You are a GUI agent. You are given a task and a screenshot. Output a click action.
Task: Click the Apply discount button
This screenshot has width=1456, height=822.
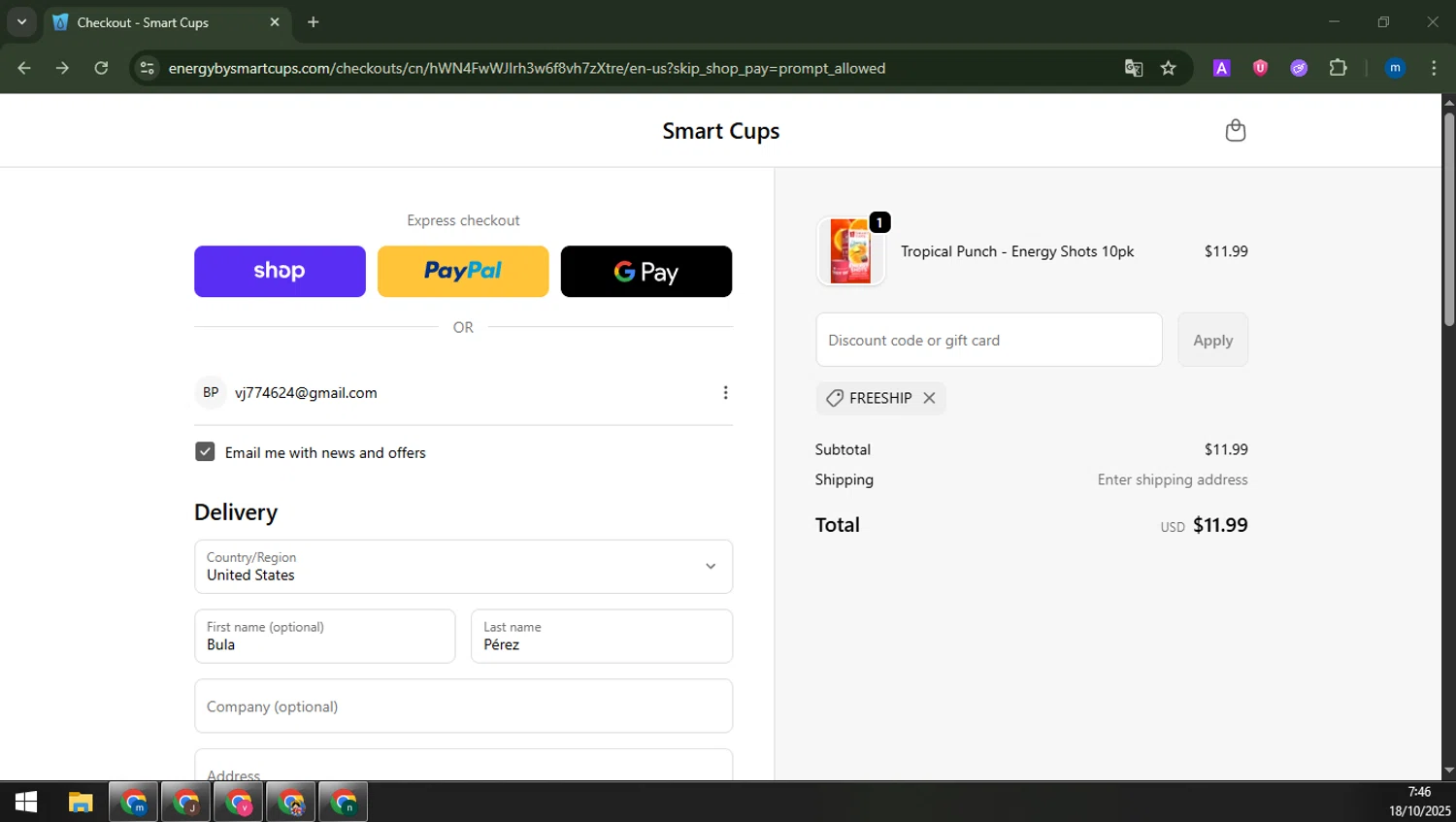(1212, 340)
